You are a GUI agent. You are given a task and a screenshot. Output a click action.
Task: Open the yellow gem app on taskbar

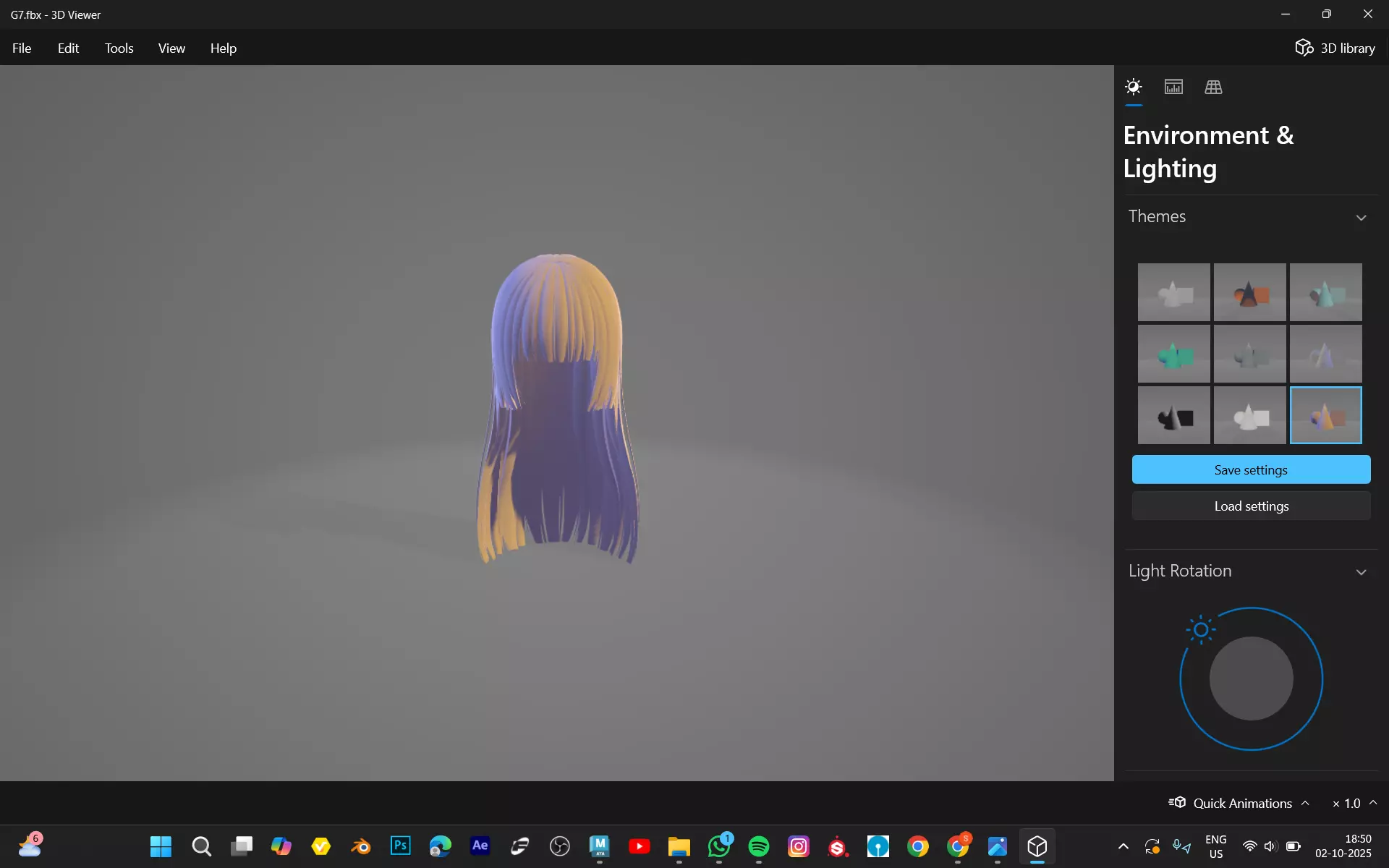(320, 846)
